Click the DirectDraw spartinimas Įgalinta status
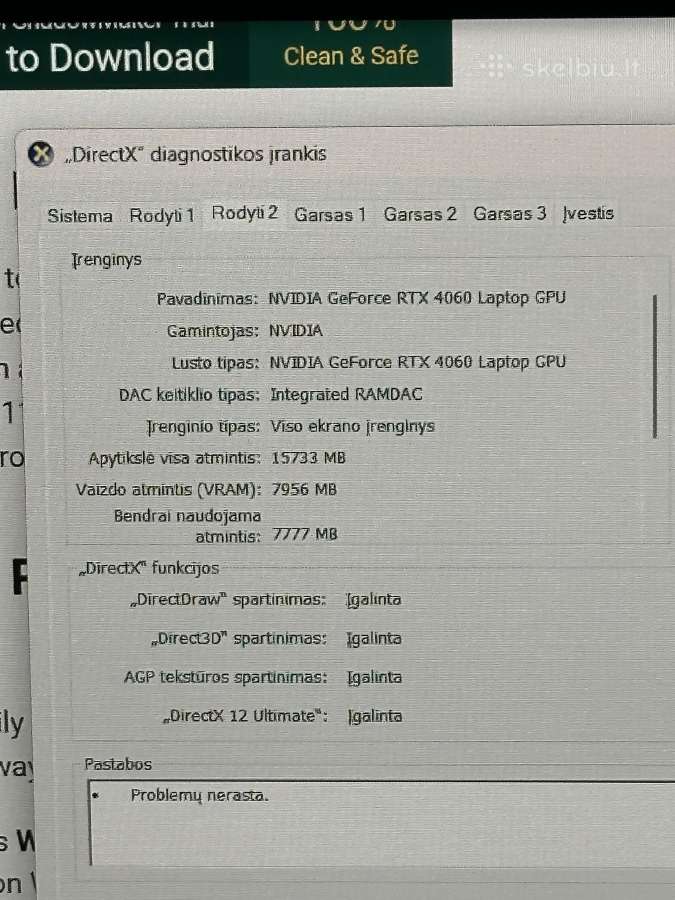 tap(374, 600)
